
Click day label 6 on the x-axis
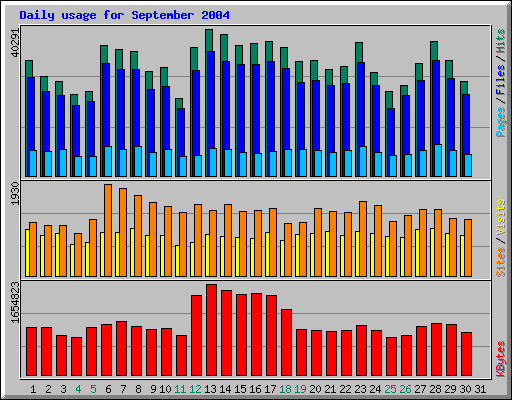click(108, 389)
